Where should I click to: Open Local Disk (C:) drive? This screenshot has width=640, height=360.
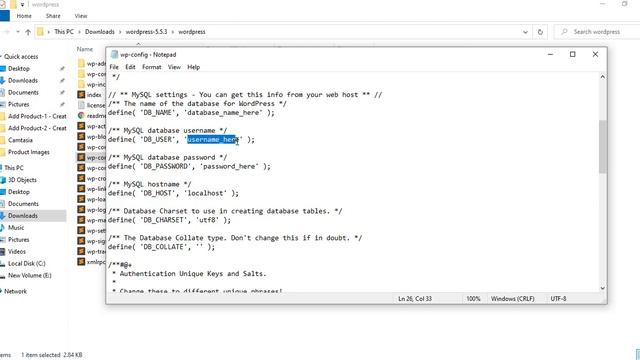(27, 263)
